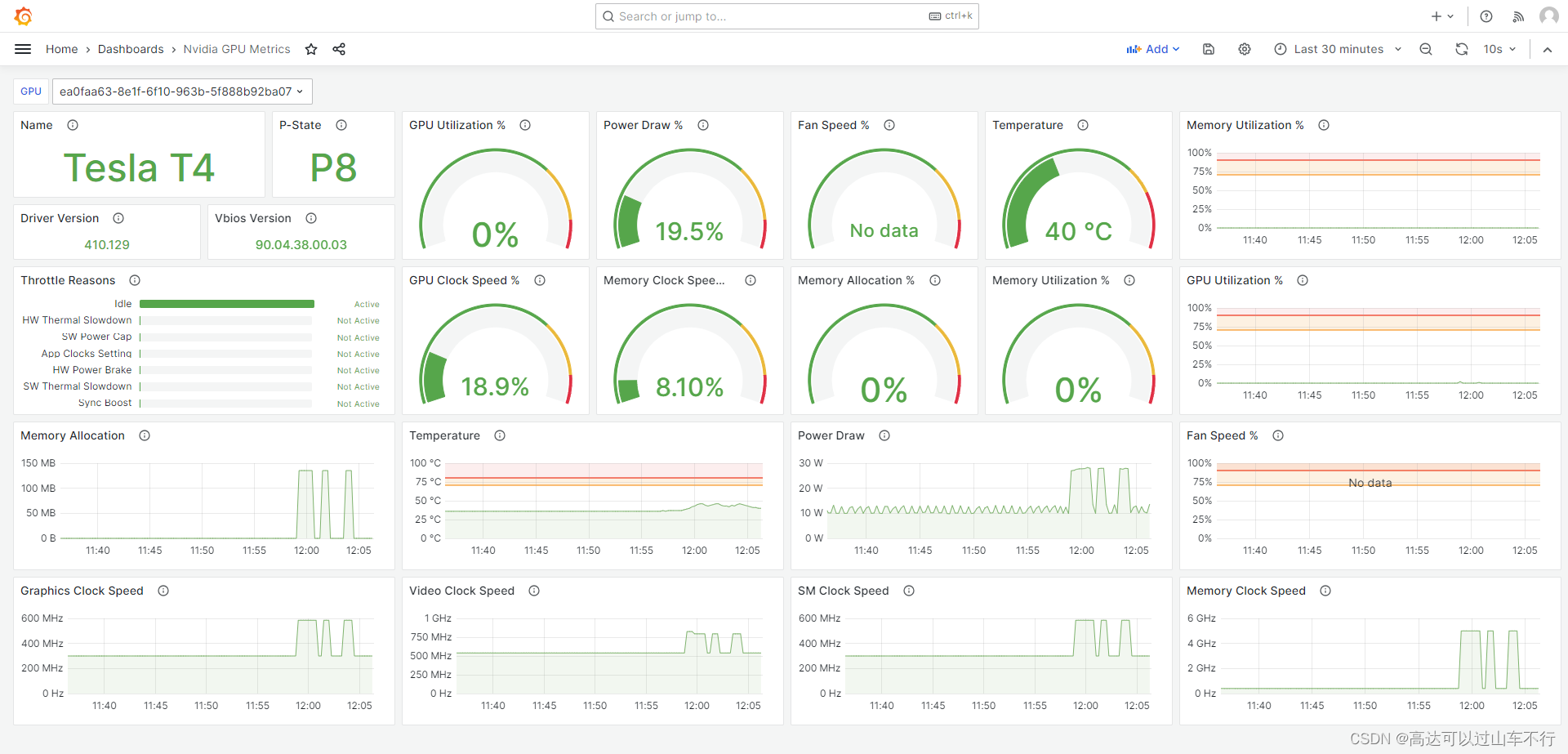
Task: Open the Temperature gauge title menu
Action: point(1027,125)
